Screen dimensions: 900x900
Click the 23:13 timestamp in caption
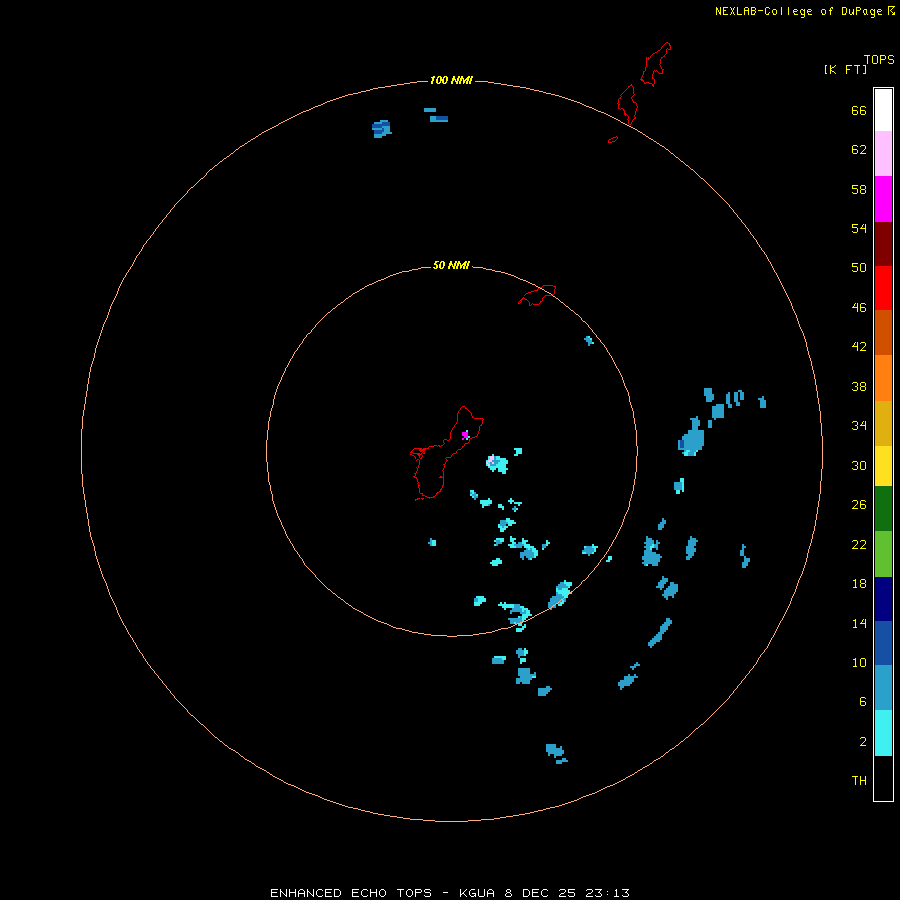click(x=607, y=893)
